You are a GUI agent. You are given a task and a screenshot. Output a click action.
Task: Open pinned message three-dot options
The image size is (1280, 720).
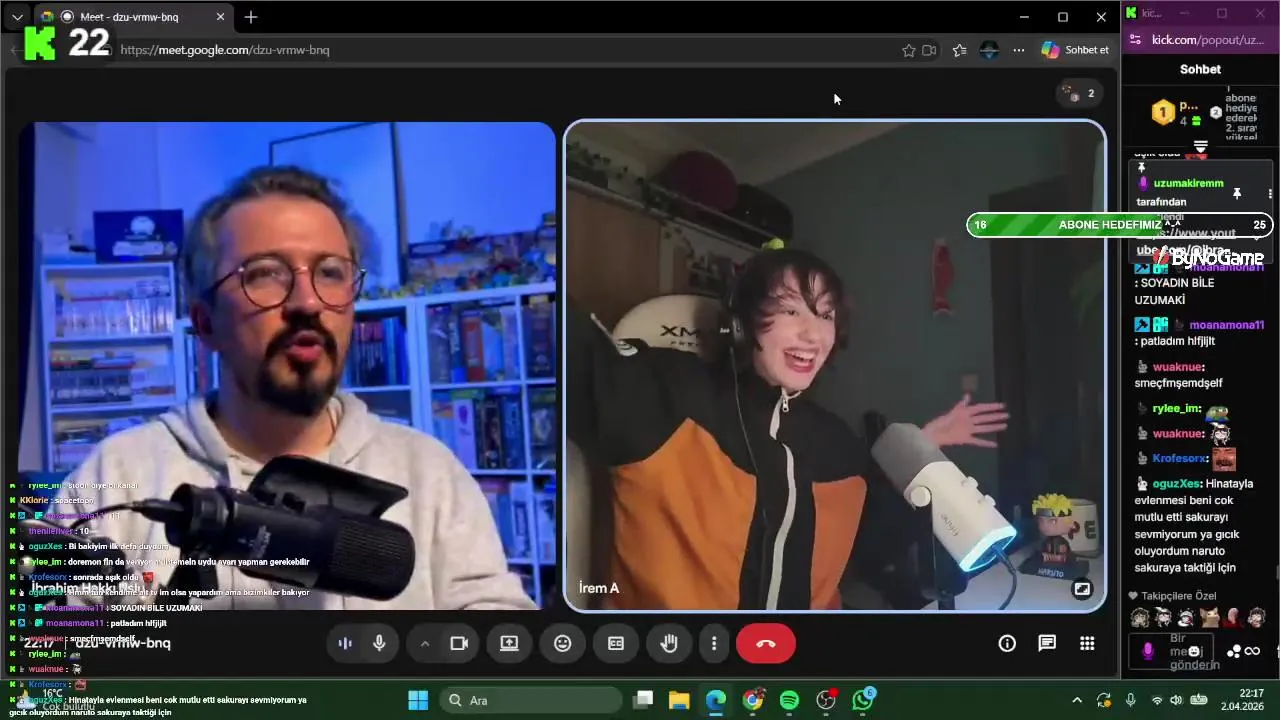(1270, 194)
